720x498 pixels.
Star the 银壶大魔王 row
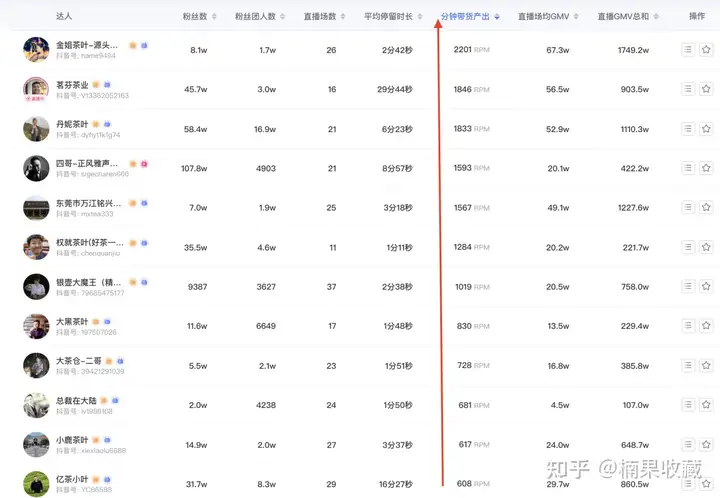pyautogui.click(x=706, y=286)
